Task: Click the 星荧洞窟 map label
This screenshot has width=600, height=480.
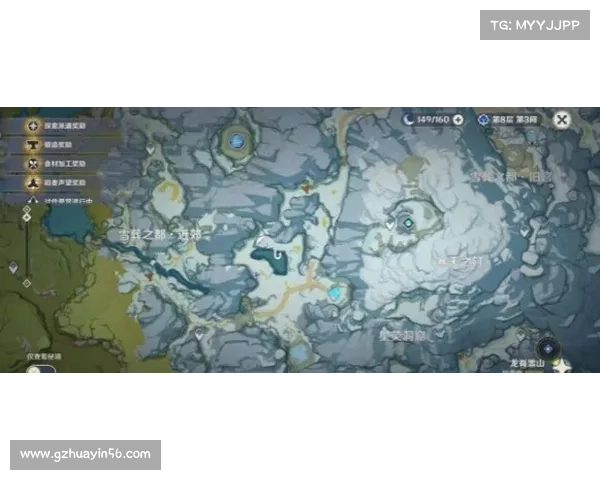Action: point(402,336)
